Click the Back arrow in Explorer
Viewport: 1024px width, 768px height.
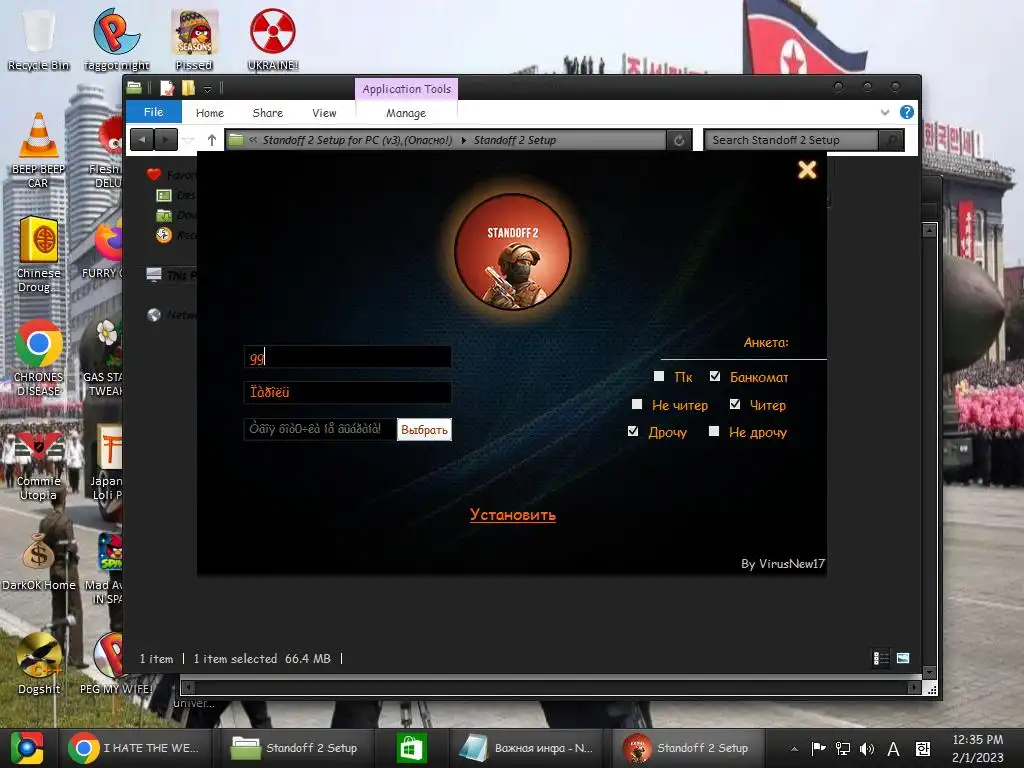[x=142, y=140]
